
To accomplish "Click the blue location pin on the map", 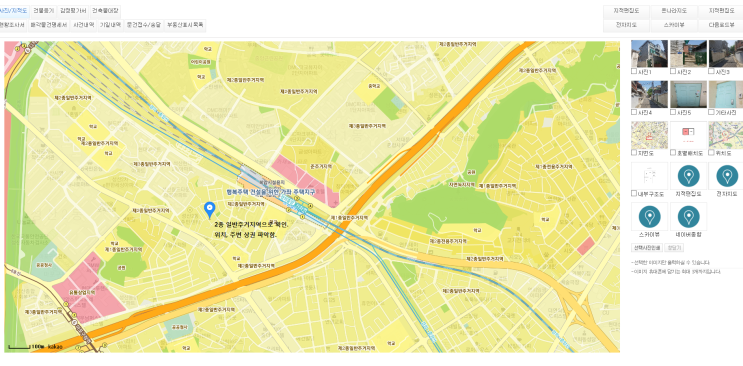I will pos(209,210).
